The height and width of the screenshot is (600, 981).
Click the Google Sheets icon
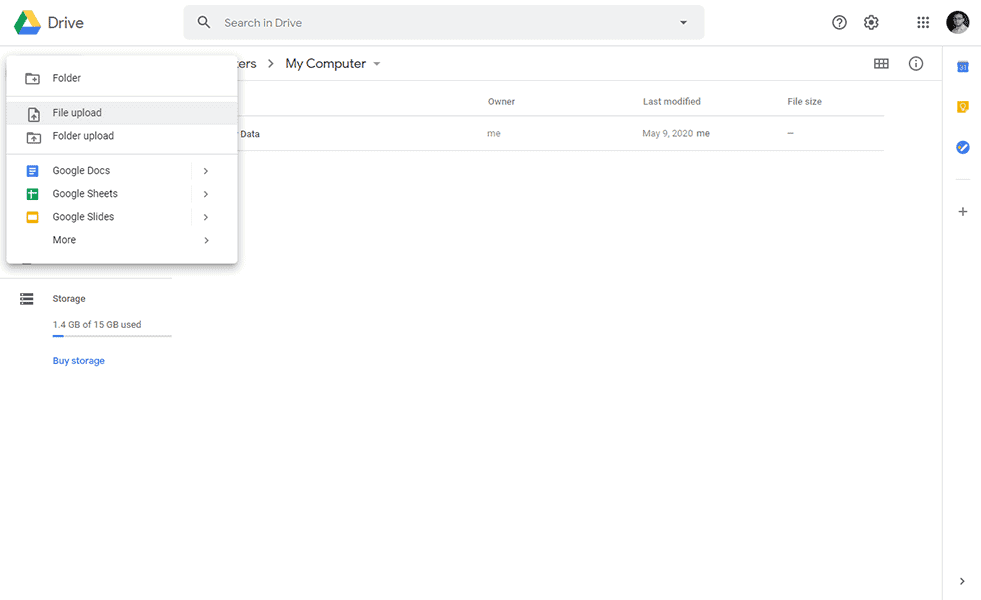(x=33, y=194)
